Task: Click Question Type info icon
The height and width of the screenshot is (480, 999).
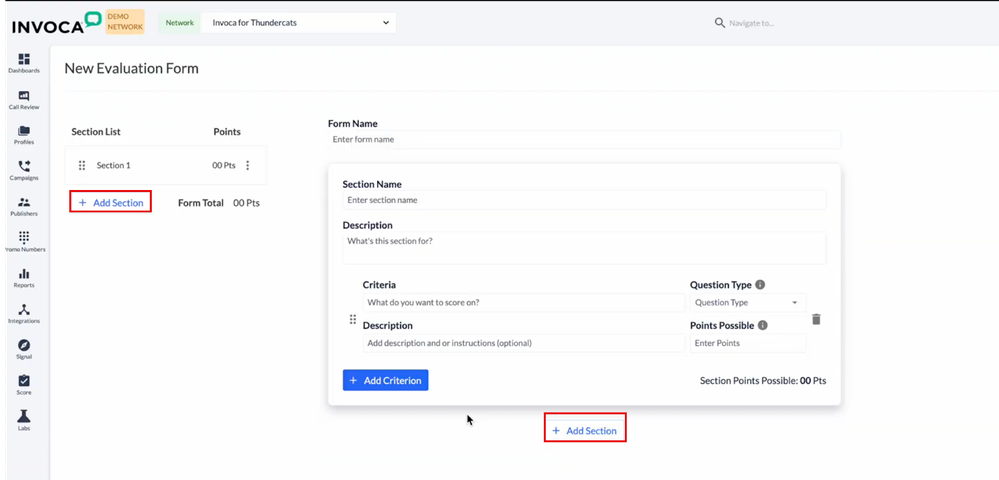Action: [x=760, y=285]
